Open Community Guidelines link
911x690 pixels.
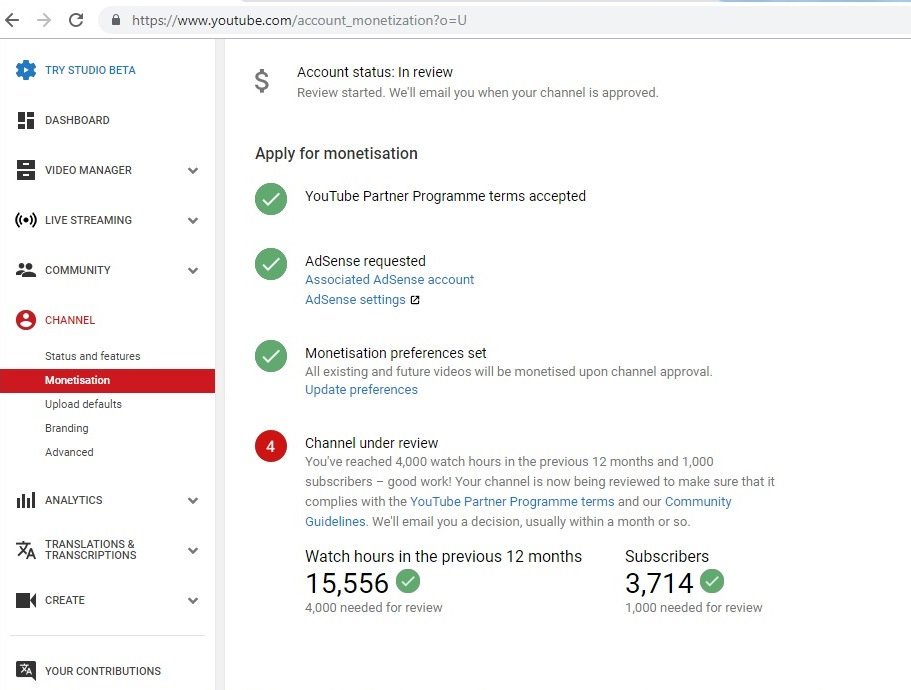[x=698, y=502]
